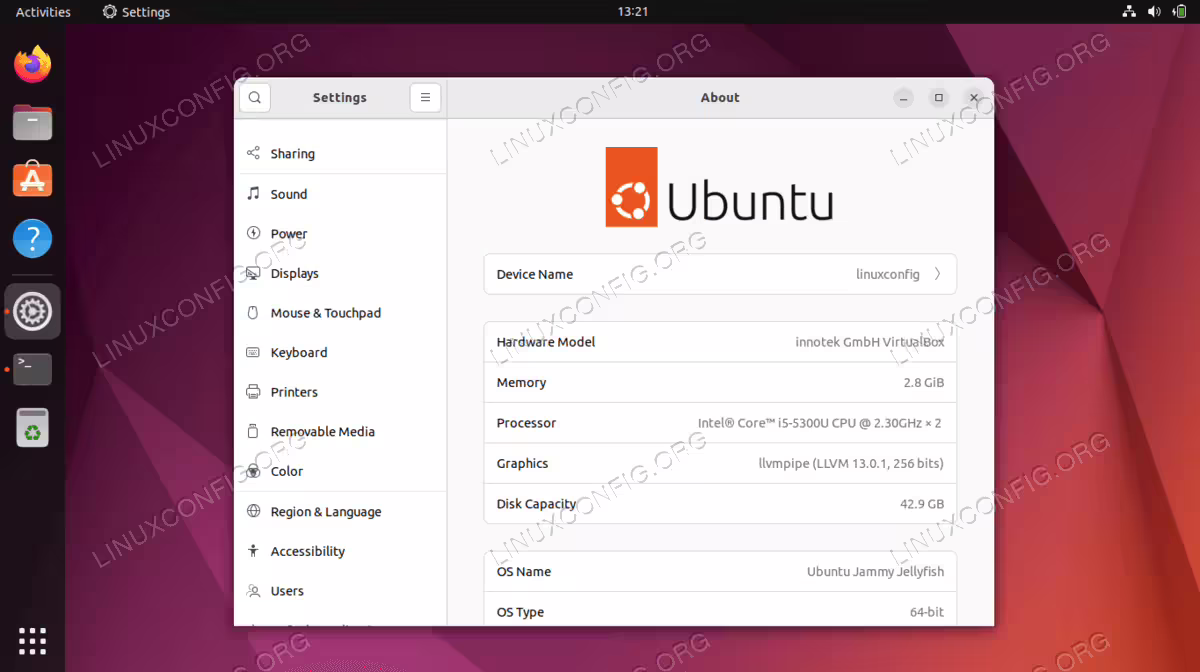This screenshot has height=672, width=1200.
Task: Open the Settings hamburger menu
Action: pyautogui.click(x=425, y=98)
